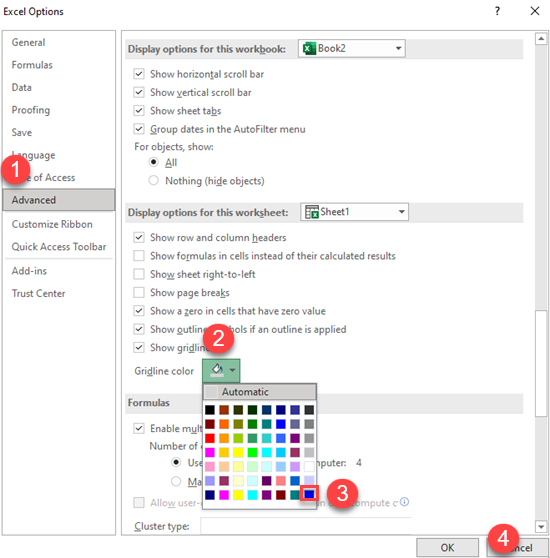Choose Nothing (hide objects) radio option
This screenshot has width=550, height=558.
point(153,181)
